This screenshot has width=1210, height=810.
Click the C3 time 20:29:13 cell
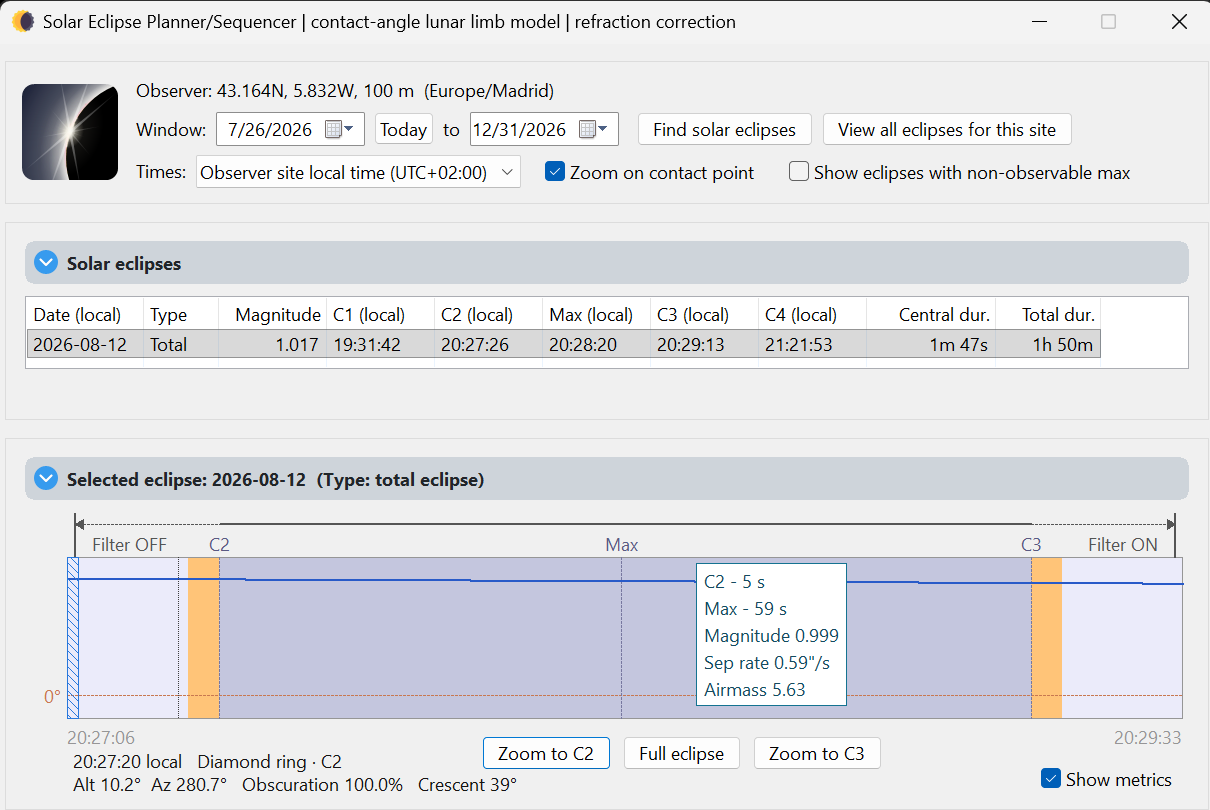pos(704,345)
